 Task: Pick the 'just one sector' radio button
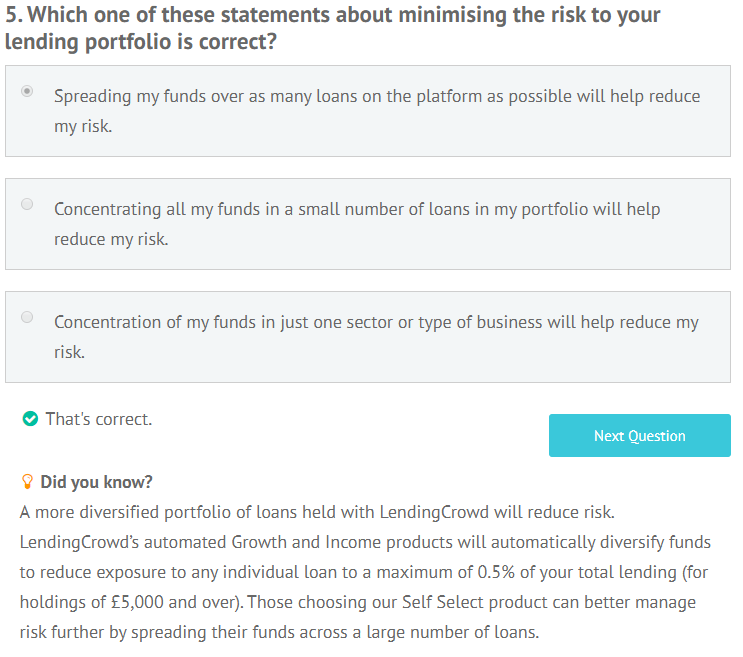(27, 317)
